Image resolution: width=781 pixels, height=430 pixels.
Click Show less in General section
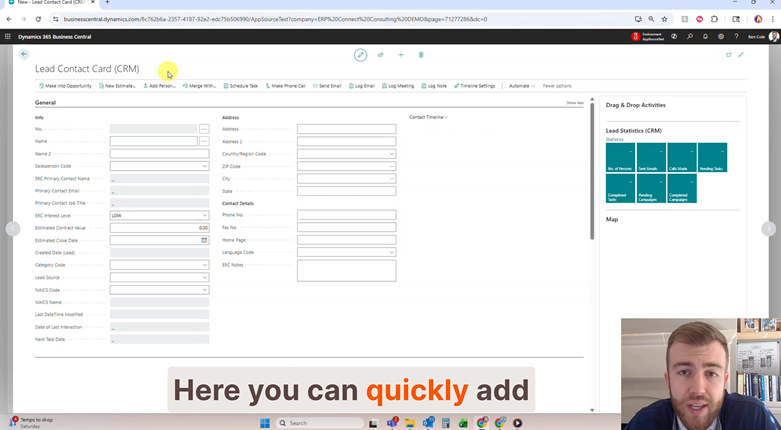coord(575,103)
